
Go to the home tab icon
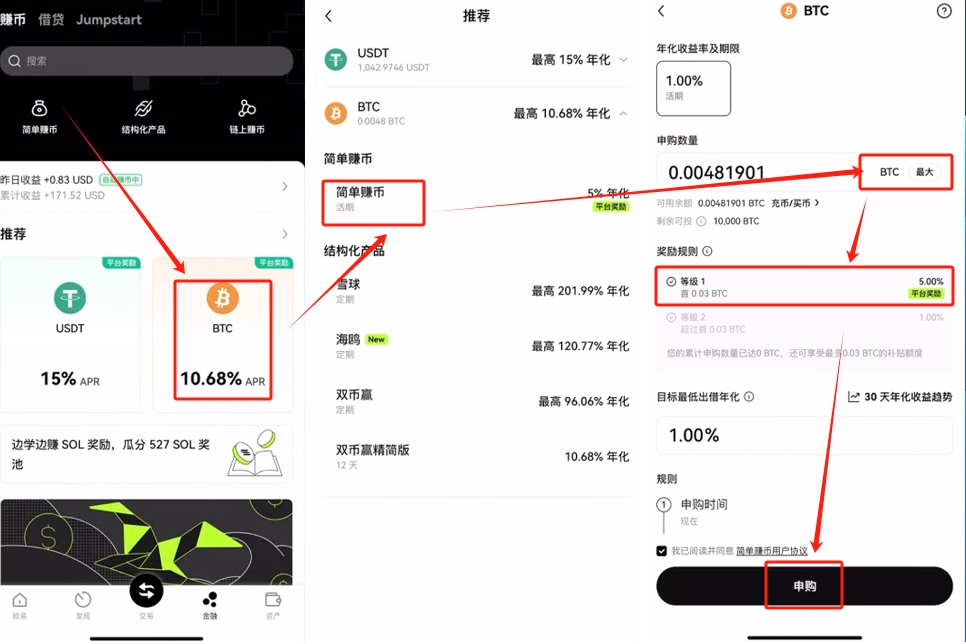pos(20,600)
